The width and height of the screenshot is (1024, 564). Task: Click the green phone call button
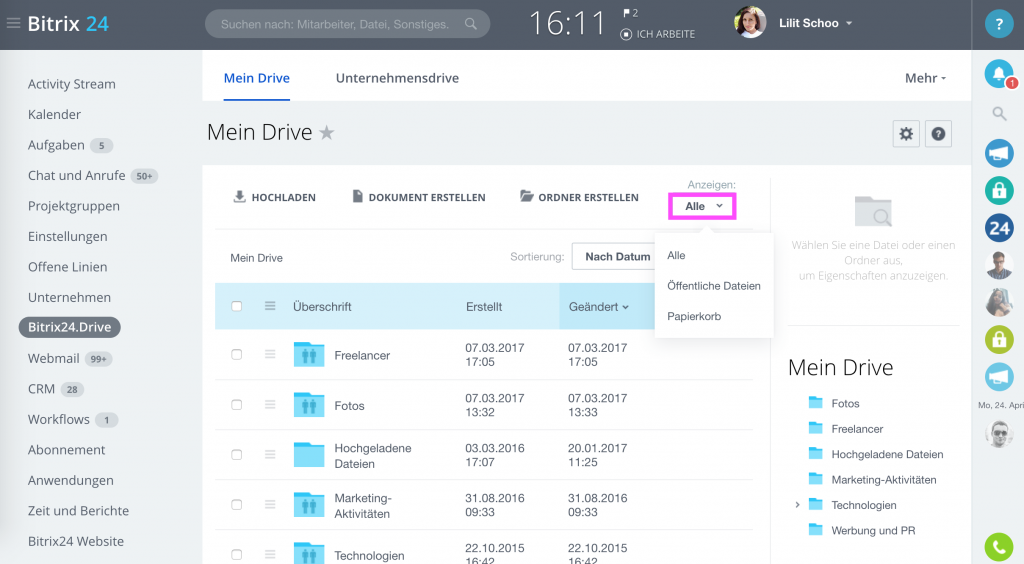point(999,547)
